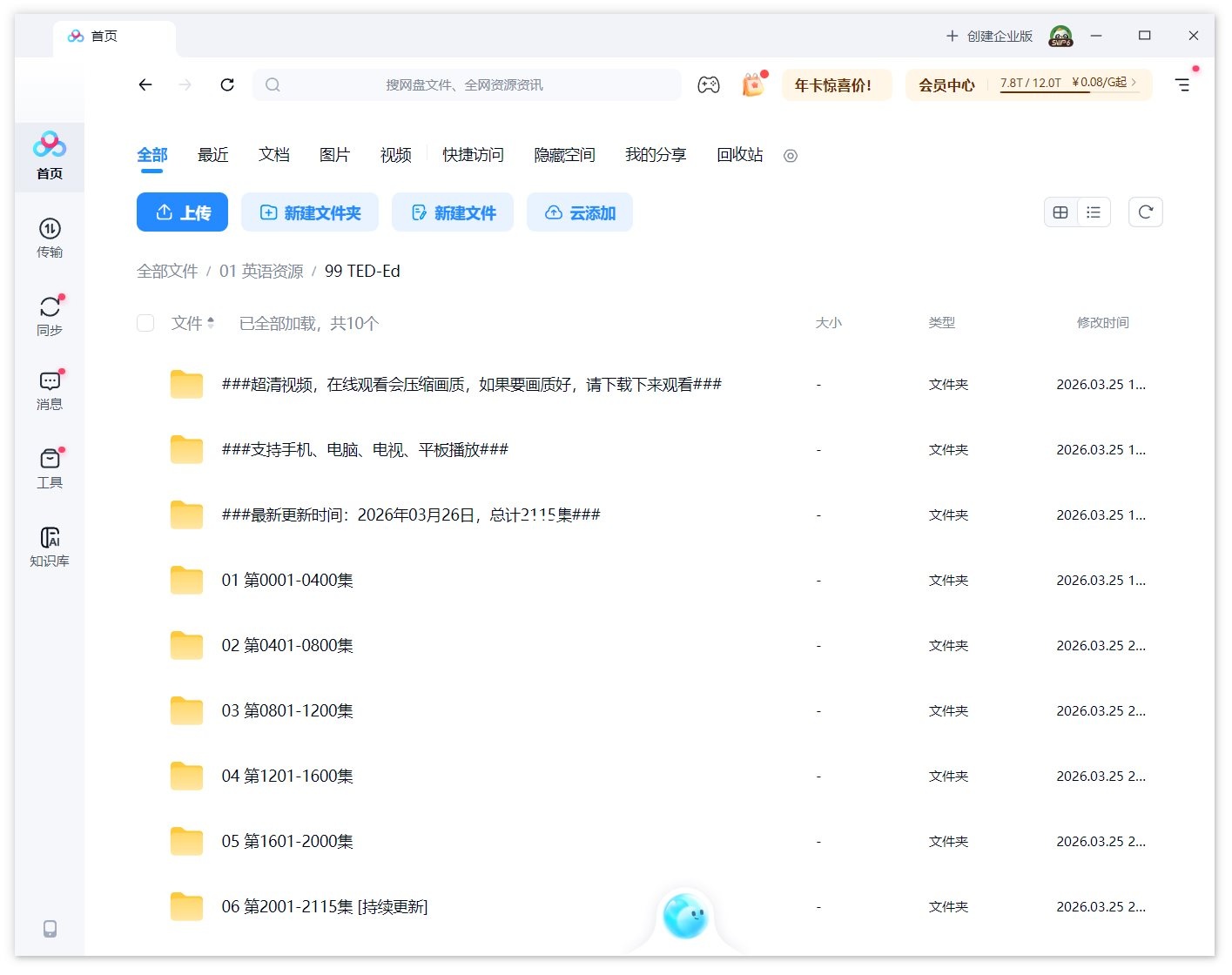The image size is (1232, 975).
Task: Navigate to 01 英语资源 breadcrumb link
Action: pos(261,272)
